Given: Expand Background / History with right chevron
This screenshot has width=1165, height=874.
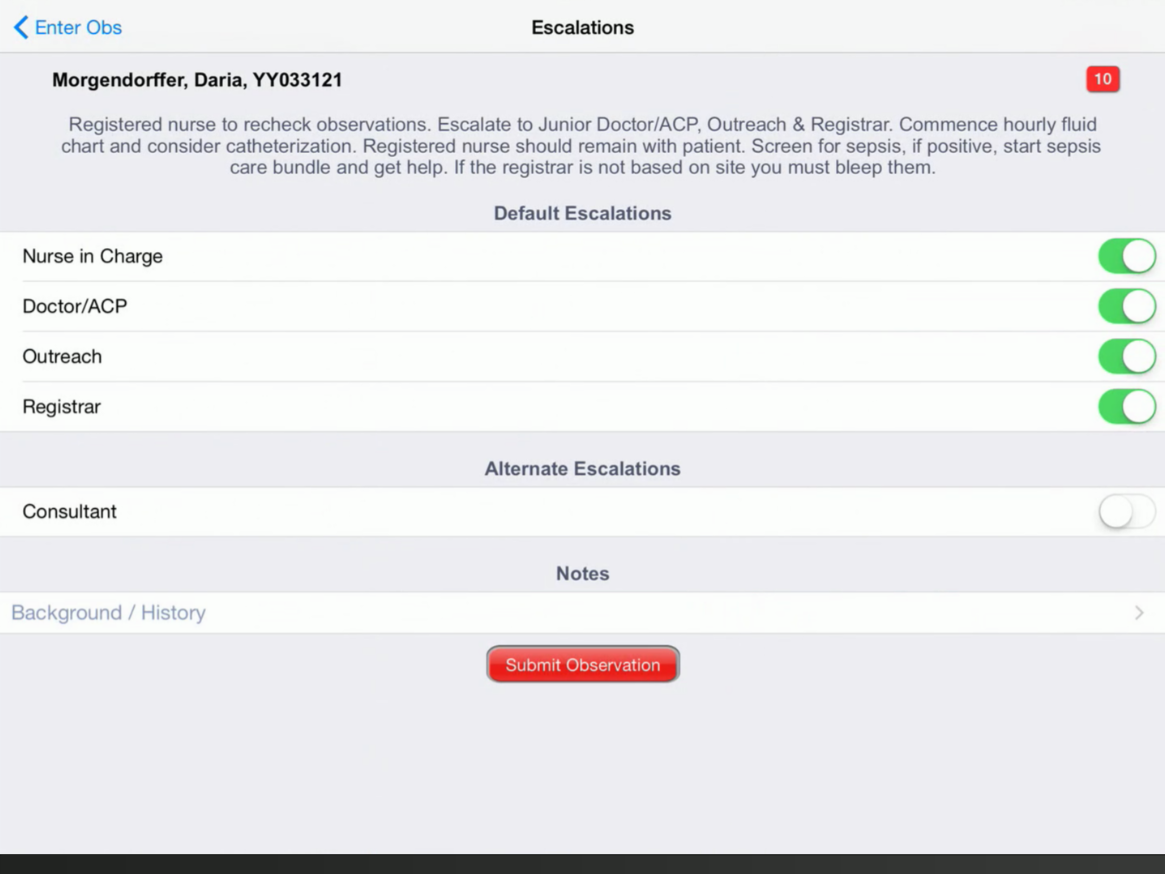Looking at the screenshot, I should (1139, 613).
